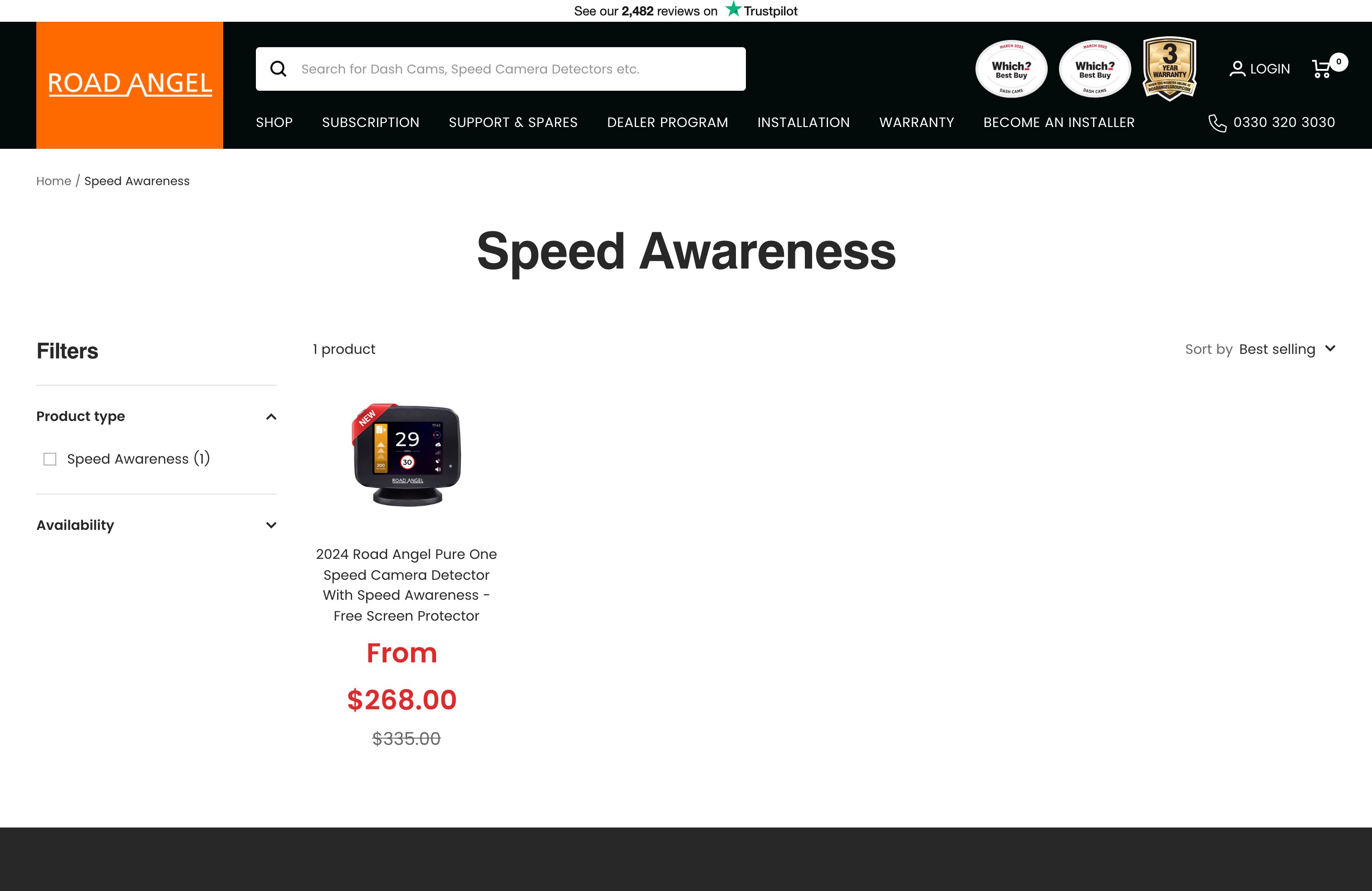Click the LOGIN user icon
This screenshot has width=1372, height=891.
pyautogui.click(x=1237, y=69)
